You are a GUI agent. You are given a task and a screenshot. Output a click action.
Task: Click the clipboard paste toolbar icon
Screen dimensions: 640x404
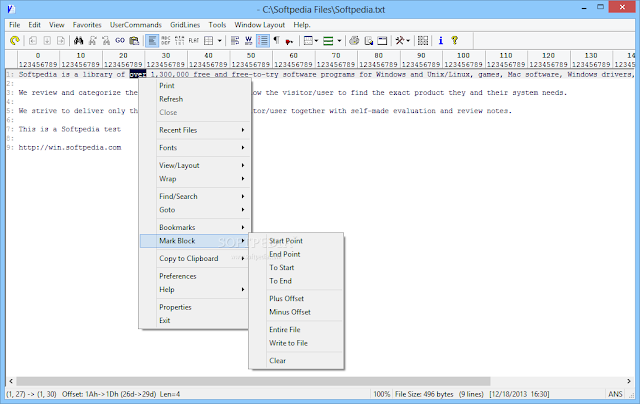coord(134,40)
